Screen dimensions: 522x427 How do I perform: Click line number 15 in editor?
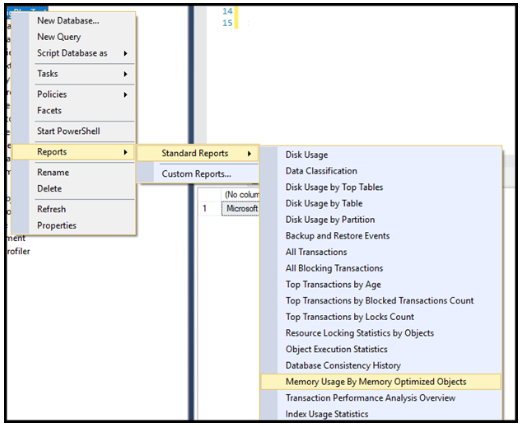click(x=228, y=23)
